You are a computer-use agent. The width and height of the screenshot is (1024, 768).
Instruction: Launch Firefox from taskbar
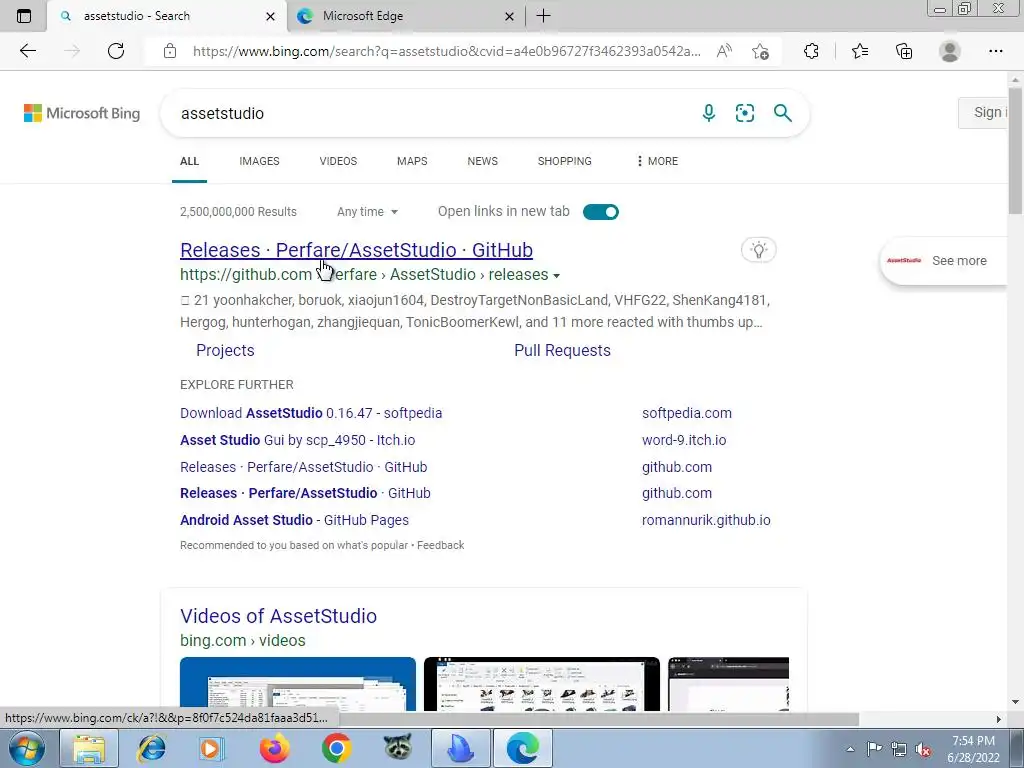point(274,748)
